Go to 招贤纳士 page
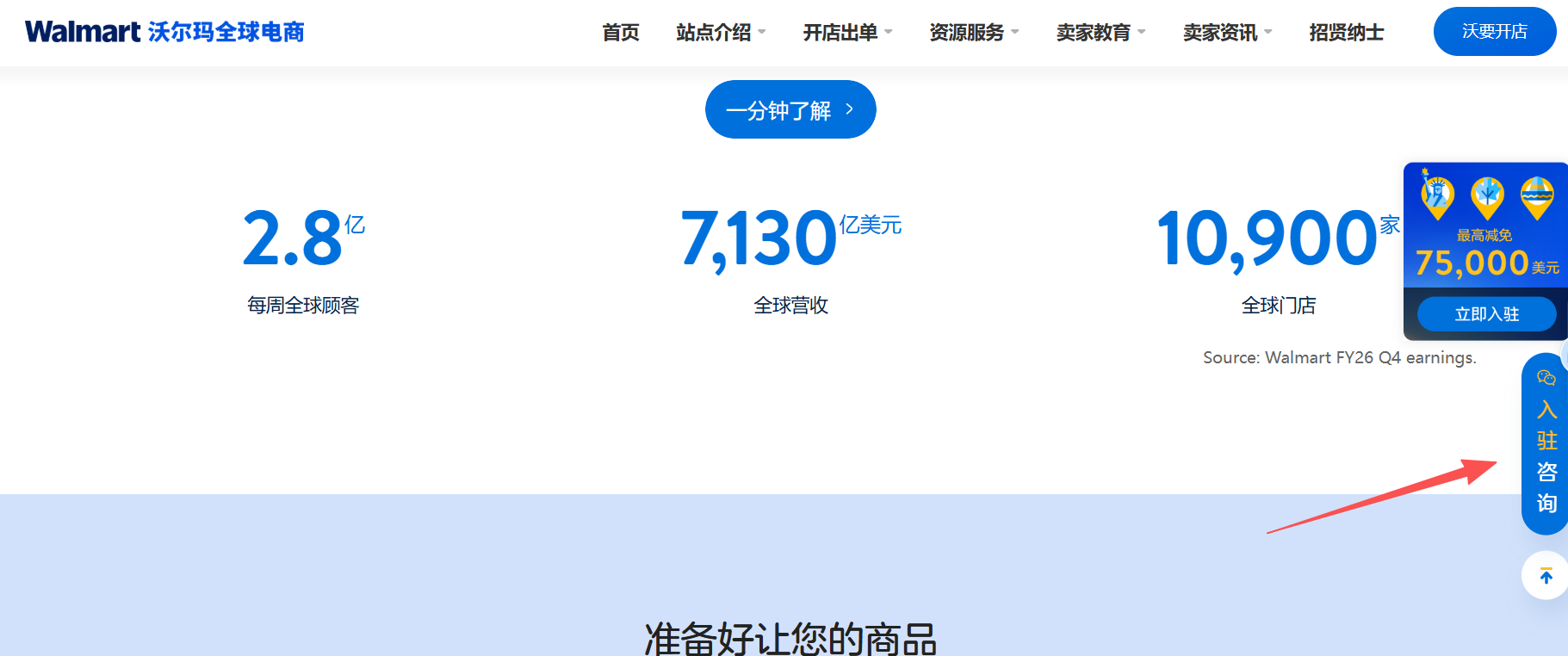 1347,32
